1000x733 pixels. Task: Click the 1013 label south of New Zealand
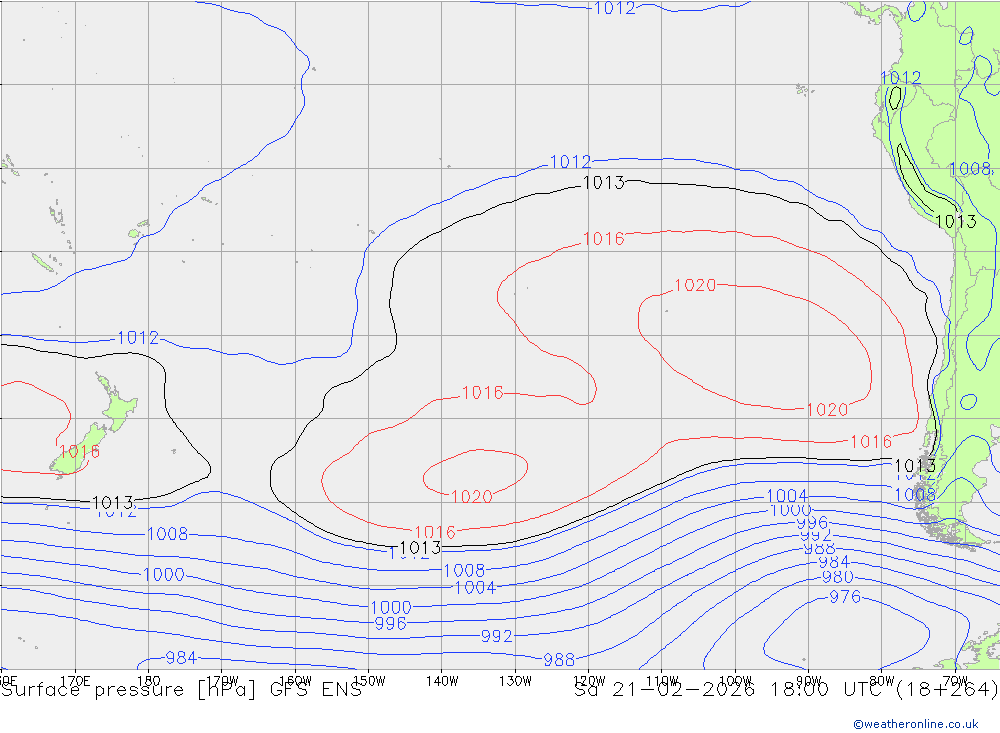[x=113, y=503]
